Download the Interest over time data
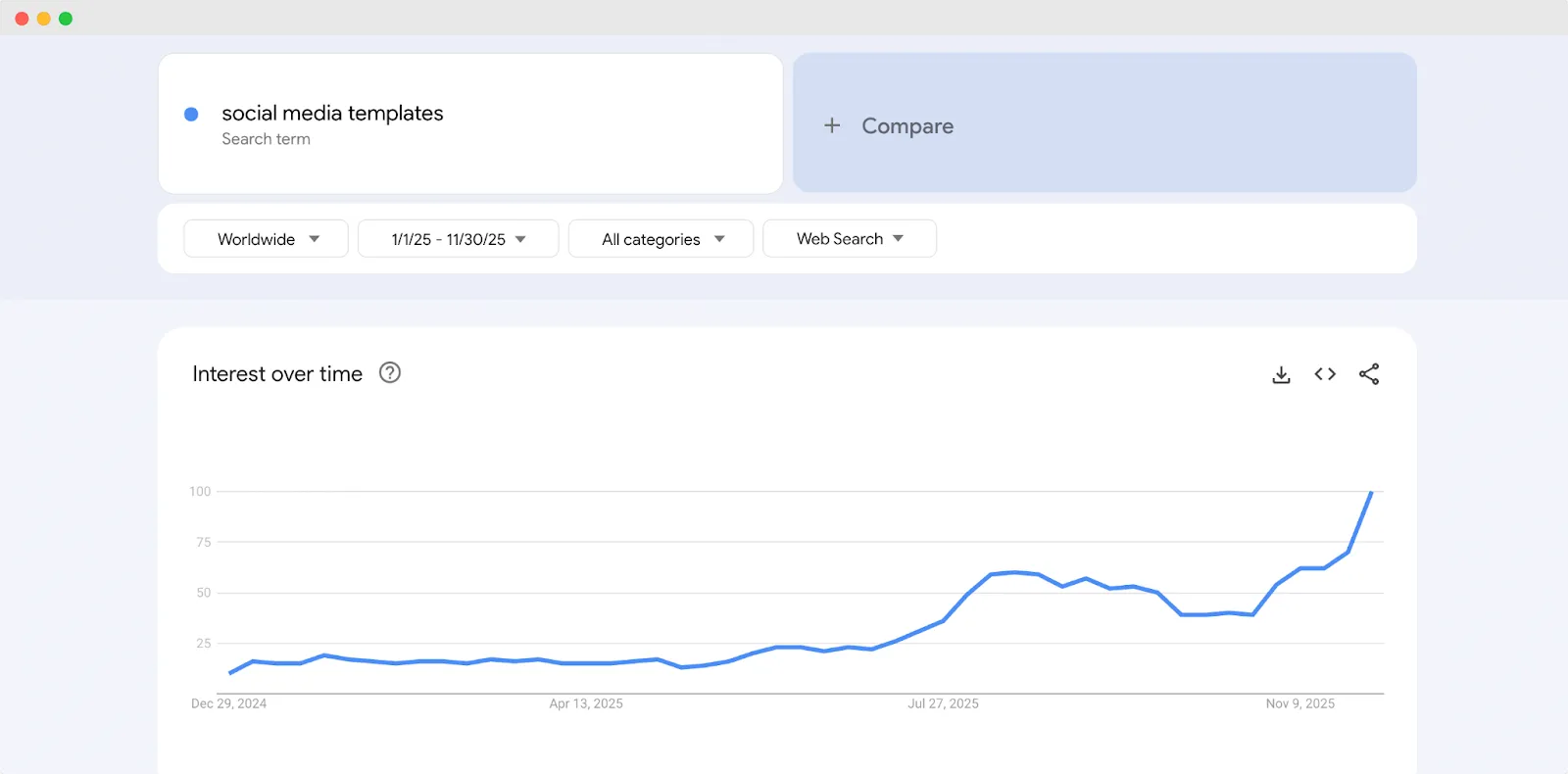1568x774 pixels. pos(1281,374)
